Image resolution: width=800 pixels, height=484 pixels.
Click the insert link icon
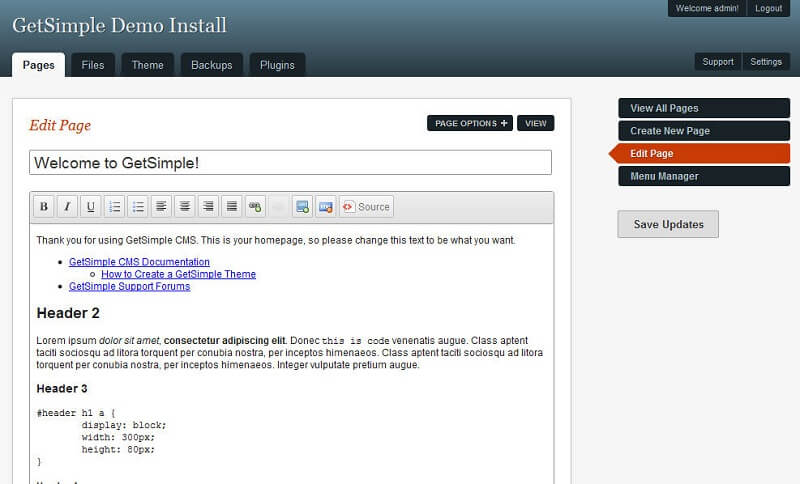tap(255, 207)
